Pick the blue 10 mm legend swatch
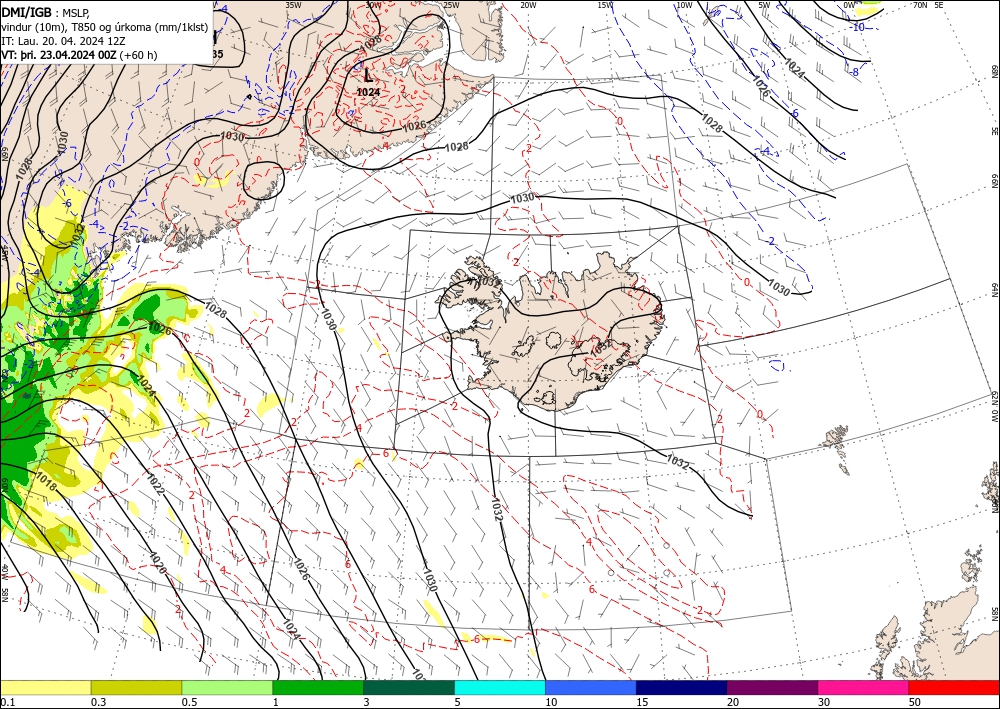 click(591, 687)
